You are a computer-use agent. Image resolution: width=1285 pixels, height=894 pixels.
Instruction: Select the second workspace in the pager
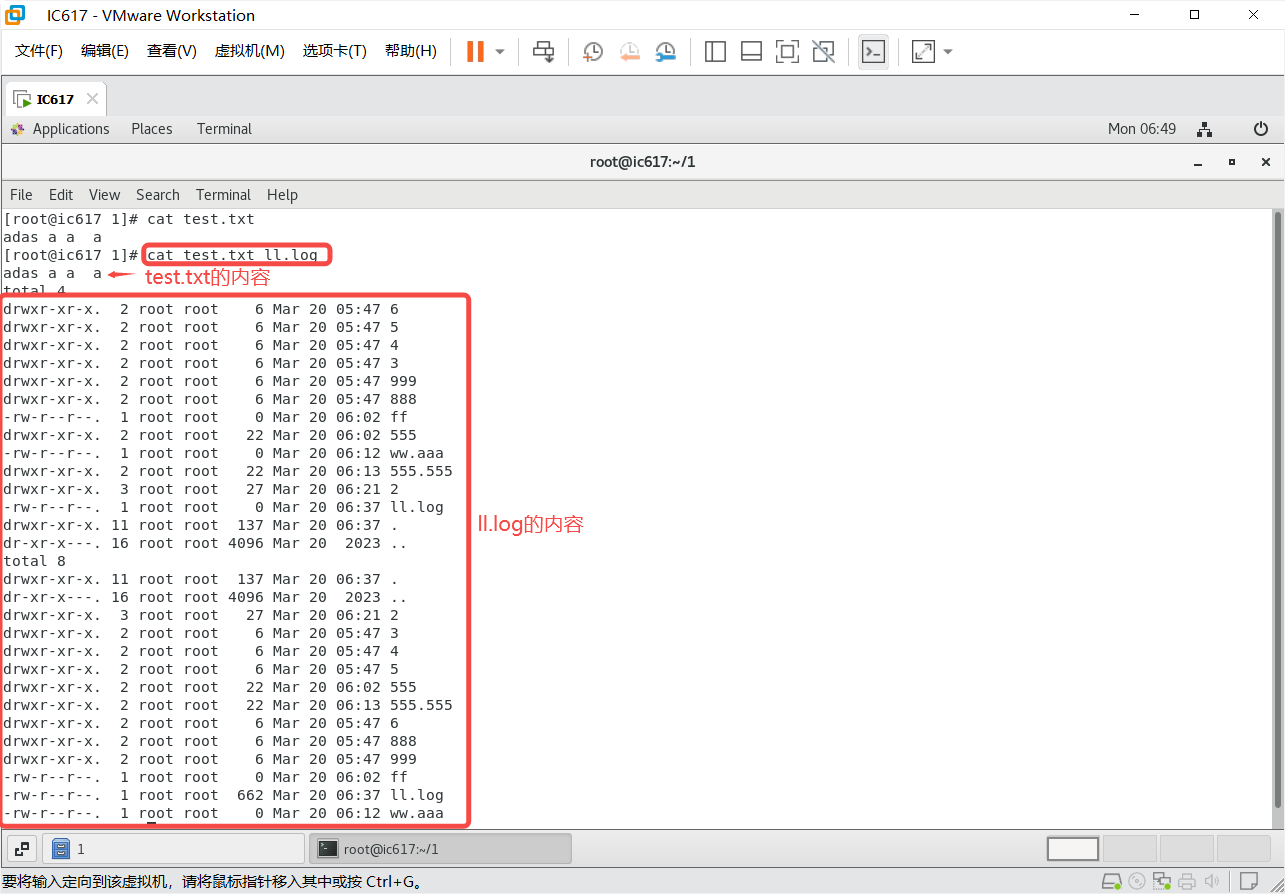point(1129,849)
